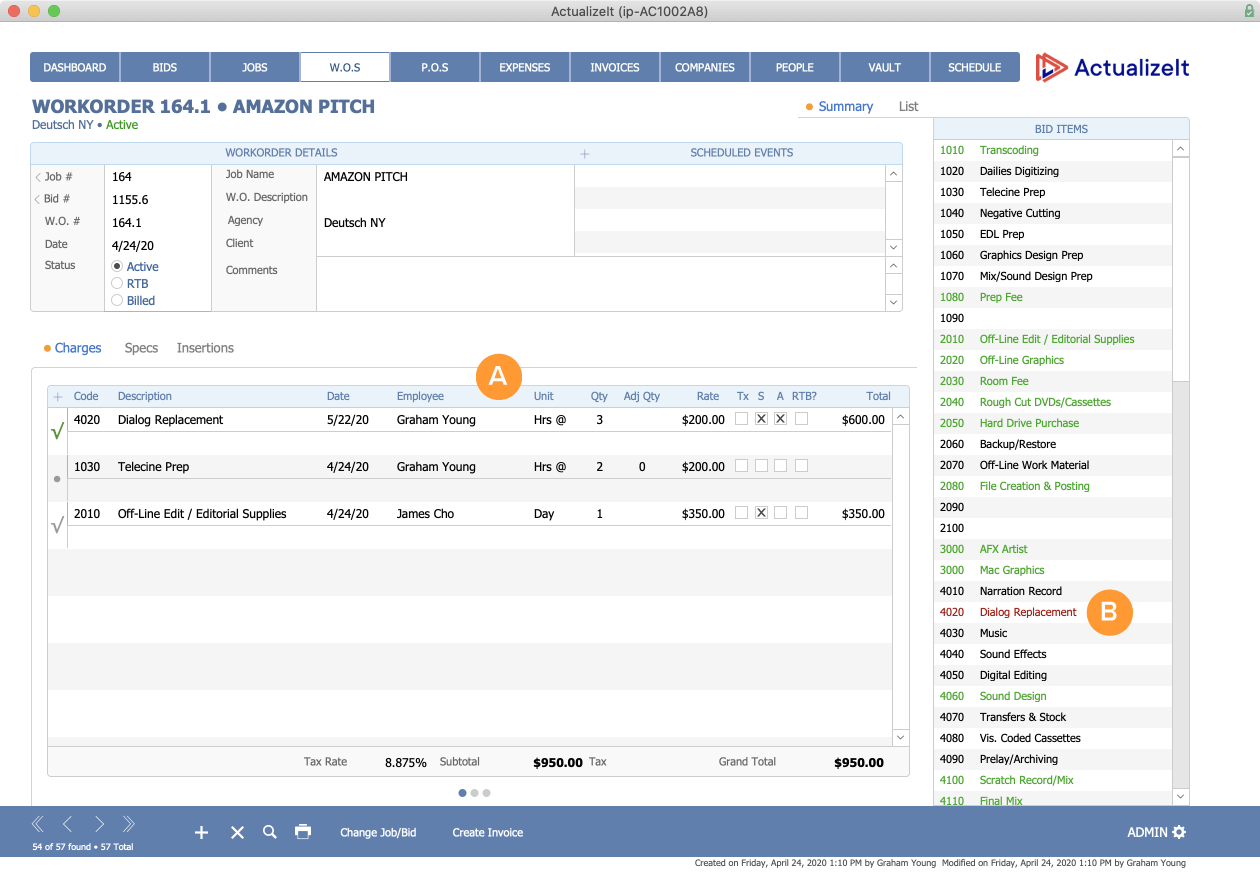Select second page indicator dot
Viewport: 1260px width, 873px height.
pos(475,793)
